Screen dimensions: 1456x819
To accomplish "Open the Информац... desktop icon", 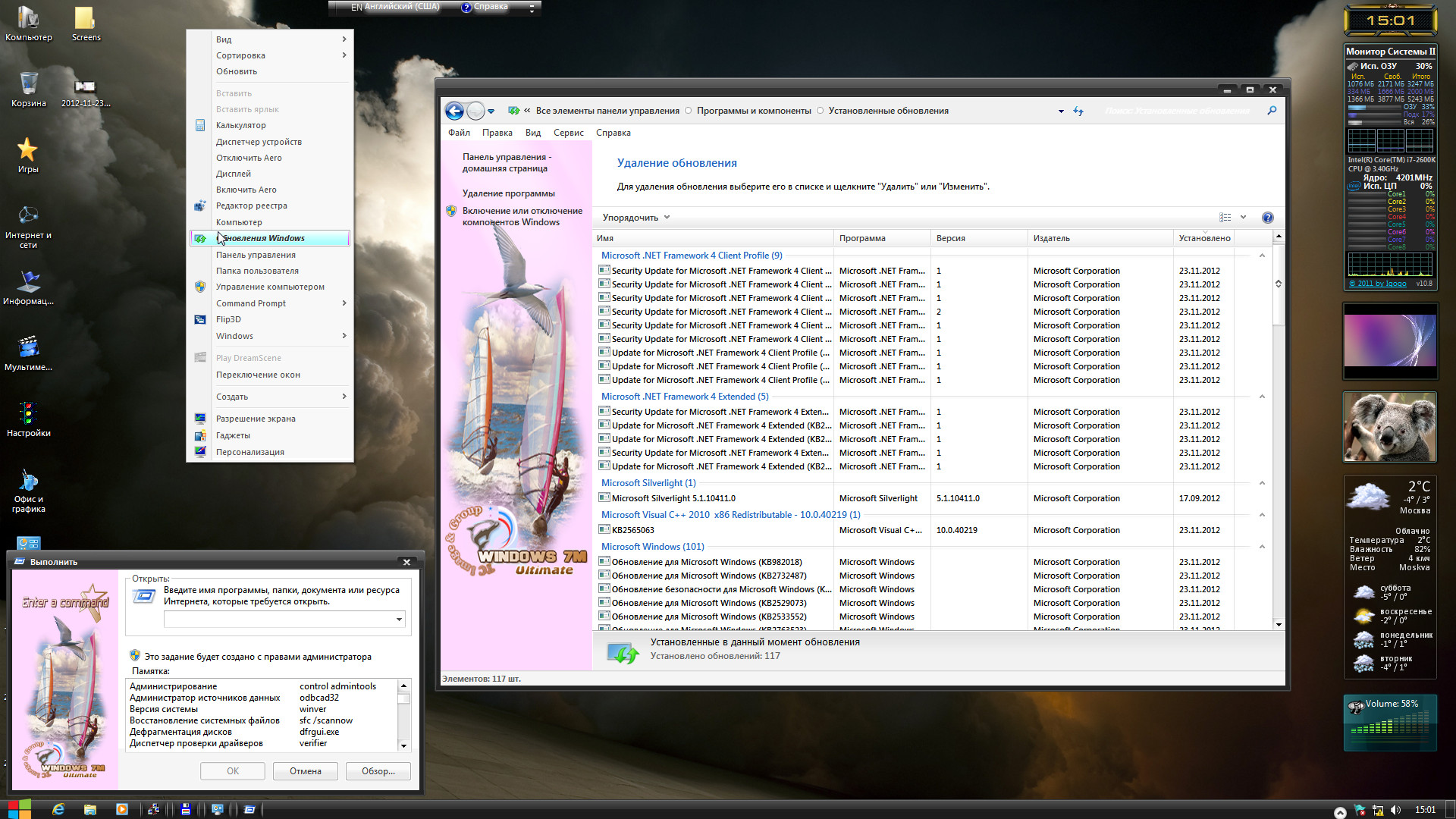I will (x=28, y=287).
